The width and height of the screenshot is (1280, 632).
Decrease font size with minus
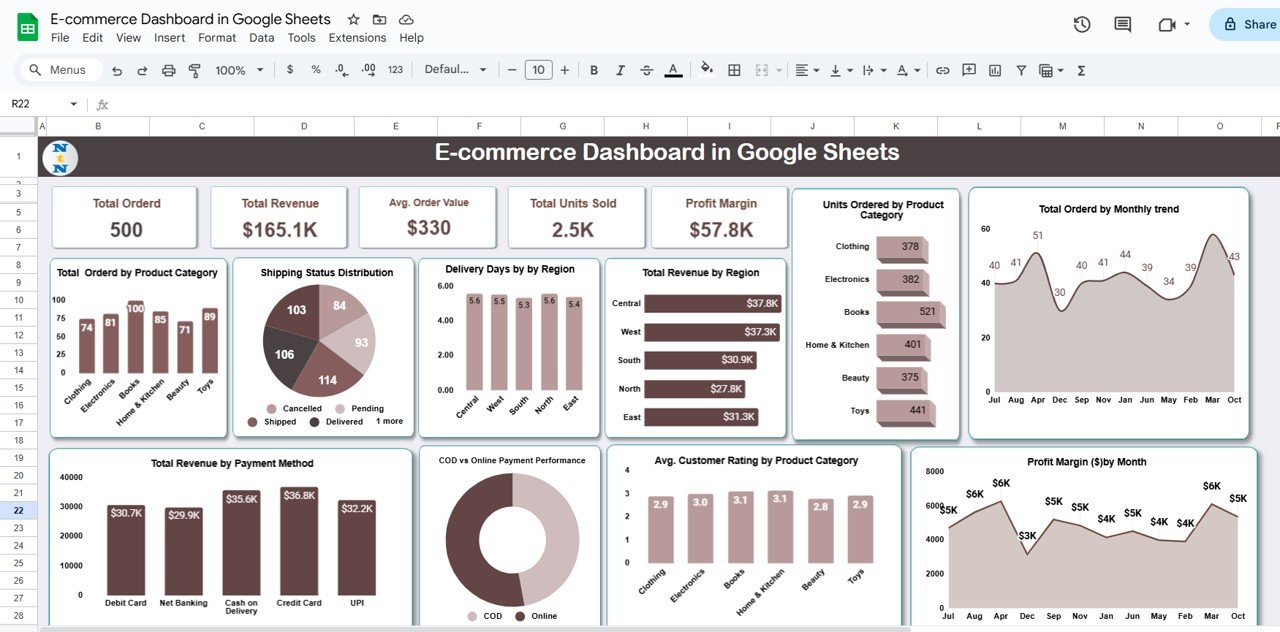pos(511,70)
